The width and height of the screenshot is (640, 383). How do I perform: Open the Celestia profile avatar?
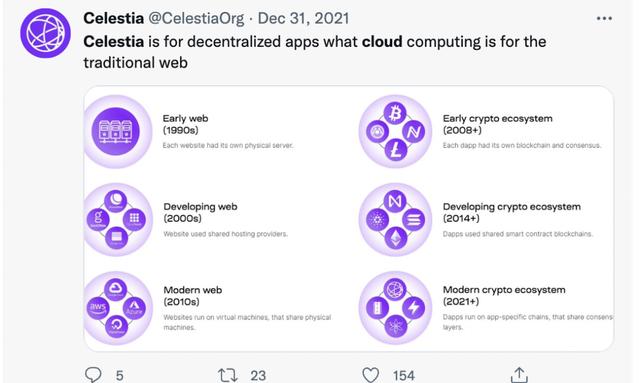point(45,33)
